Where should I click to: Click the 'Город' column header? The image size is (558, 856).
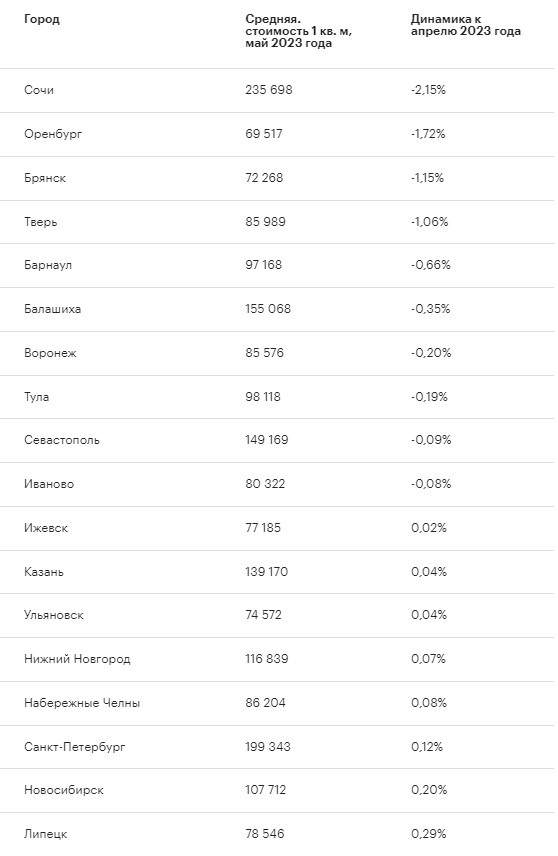click(x=41, y=19)
